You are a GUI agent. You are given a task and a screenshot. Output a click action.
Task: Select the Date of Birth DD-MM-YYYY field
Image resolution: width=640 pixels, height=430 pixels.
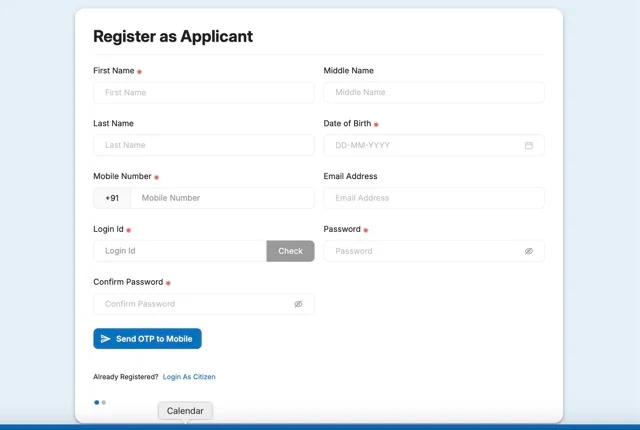[x=434, y=145]
